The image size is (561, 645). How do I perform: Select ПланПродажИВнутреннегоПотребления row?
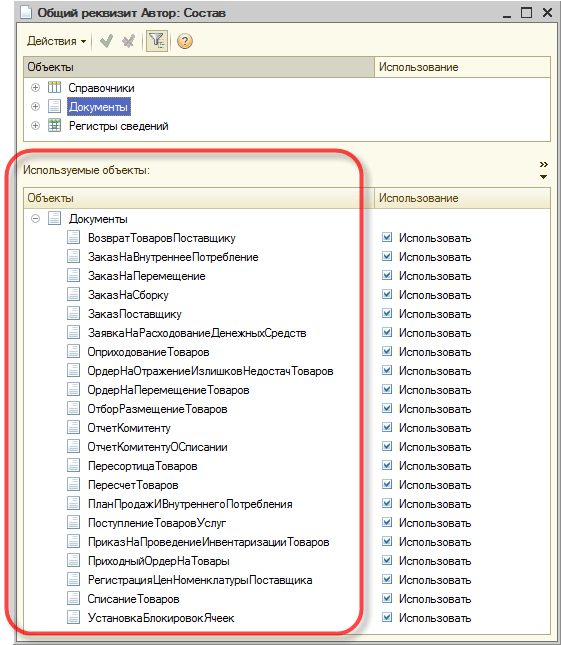point(190,504)
